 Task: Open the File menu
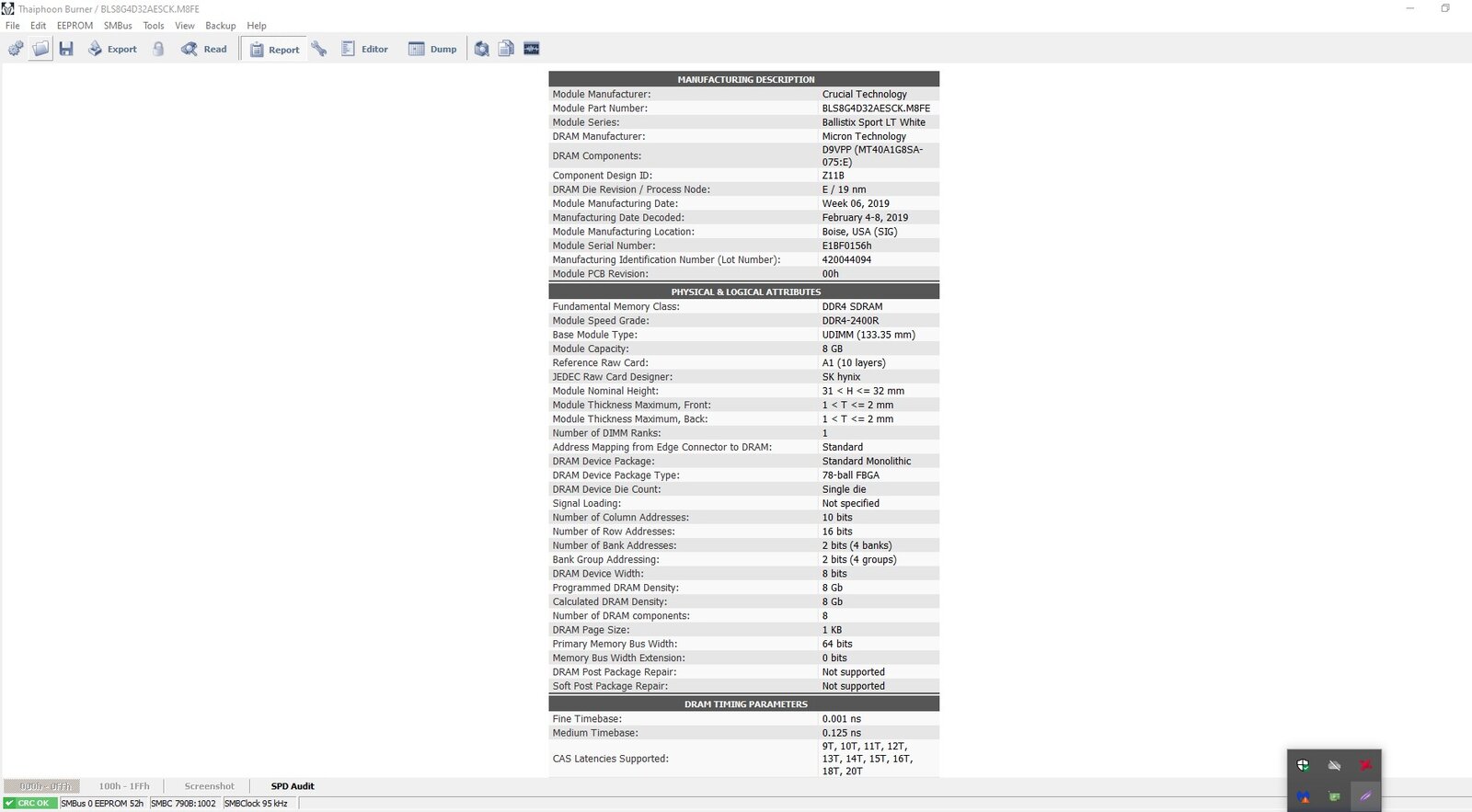point(13,26)
